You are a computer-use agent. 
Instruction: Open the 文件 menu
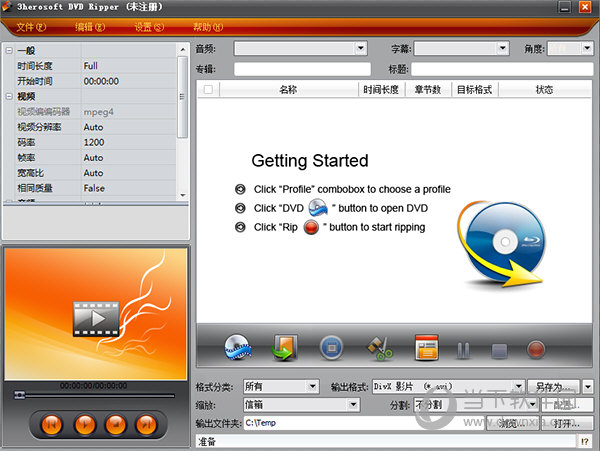pyautogui.click(x=31, y=27)
